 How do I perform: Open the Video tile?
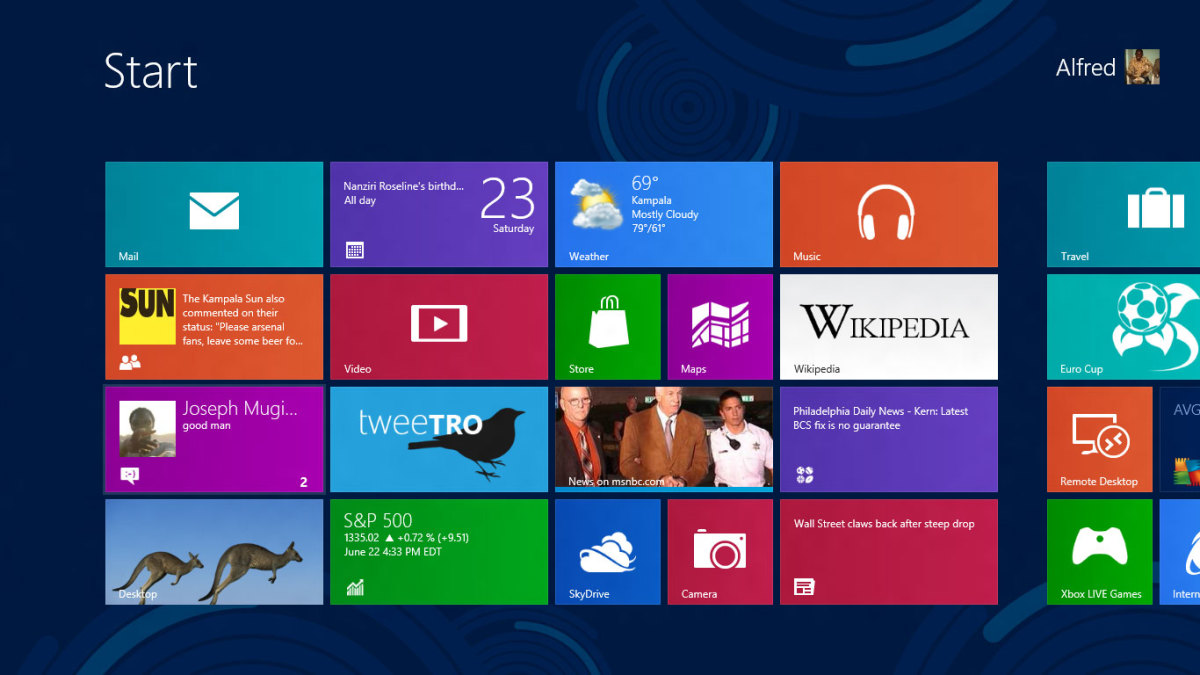click(x=438, y=326)
